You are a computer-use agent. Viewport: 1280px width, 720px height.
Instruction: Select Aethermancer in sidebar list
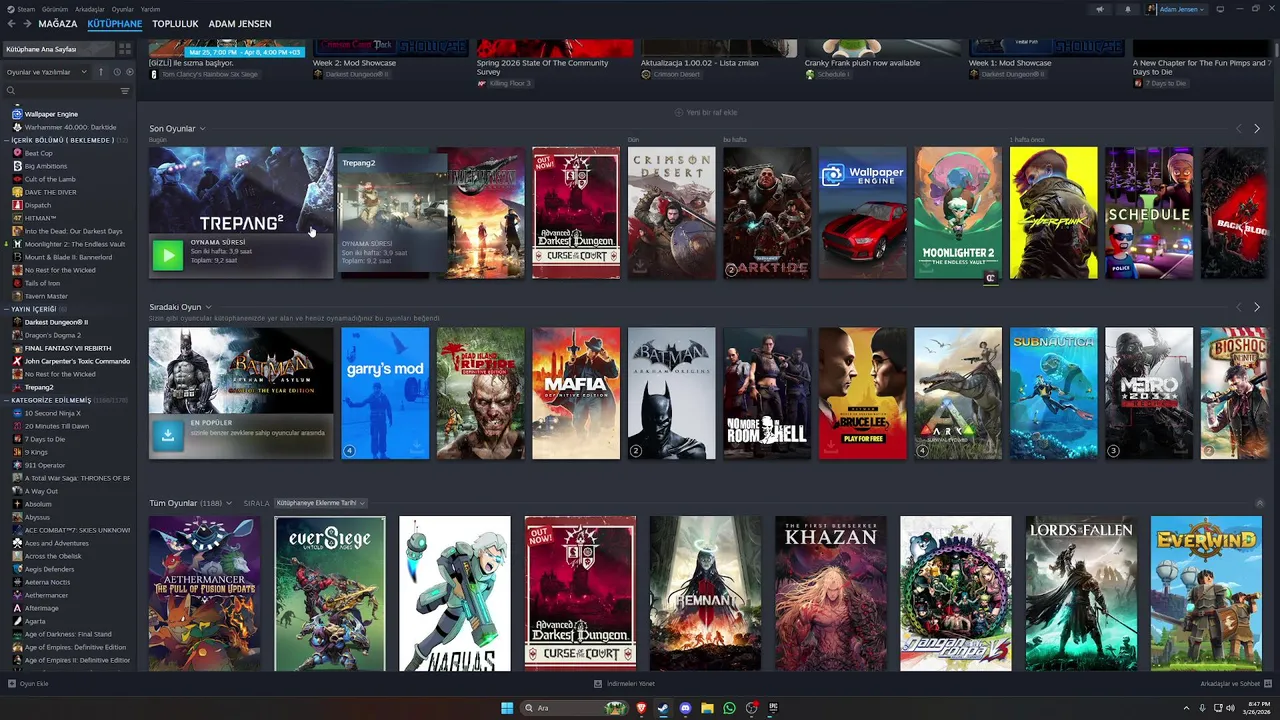coord(46,595)
